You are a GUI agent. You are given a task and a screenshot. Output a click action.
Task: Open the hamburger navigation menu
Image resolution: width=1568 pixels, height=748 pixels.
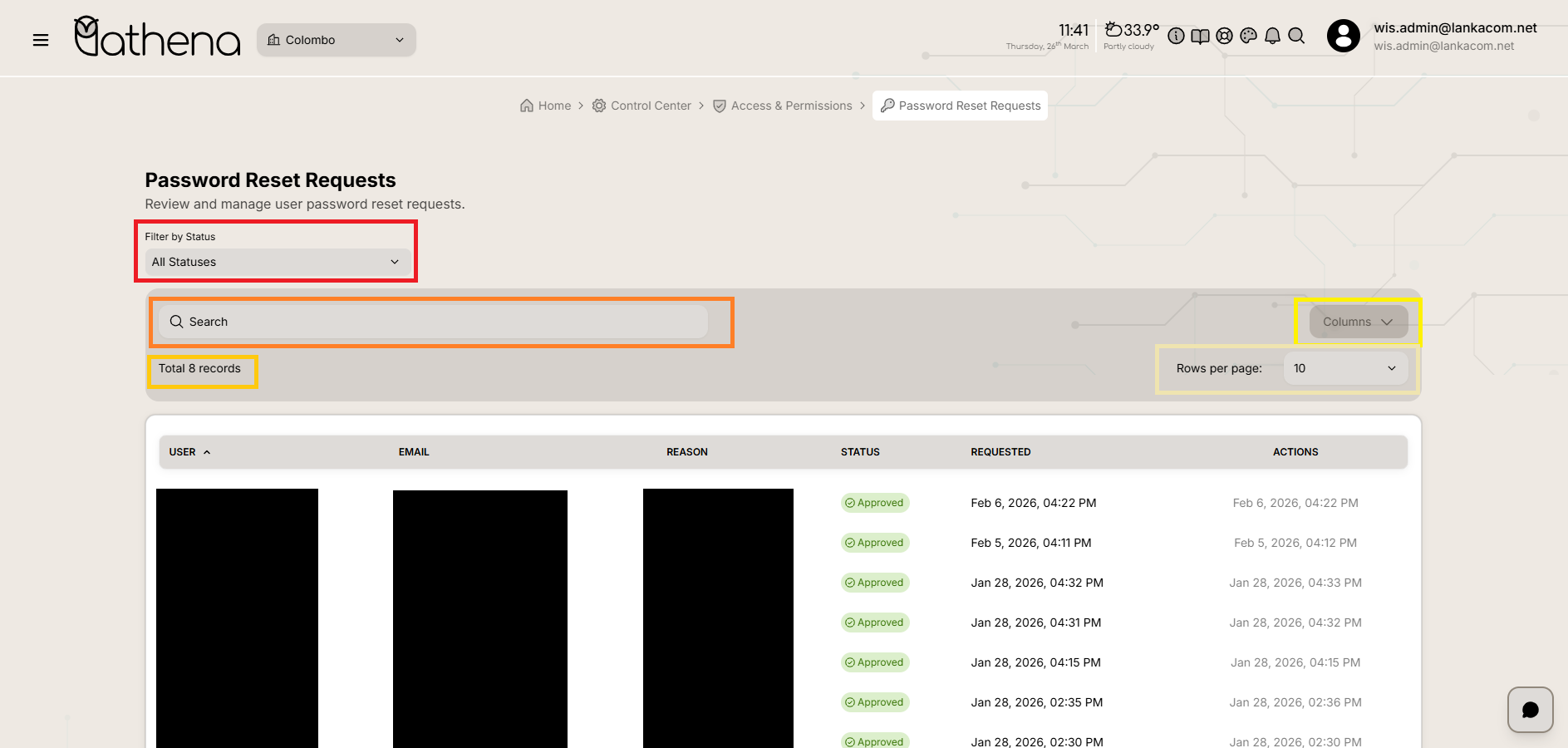(40, 40)
